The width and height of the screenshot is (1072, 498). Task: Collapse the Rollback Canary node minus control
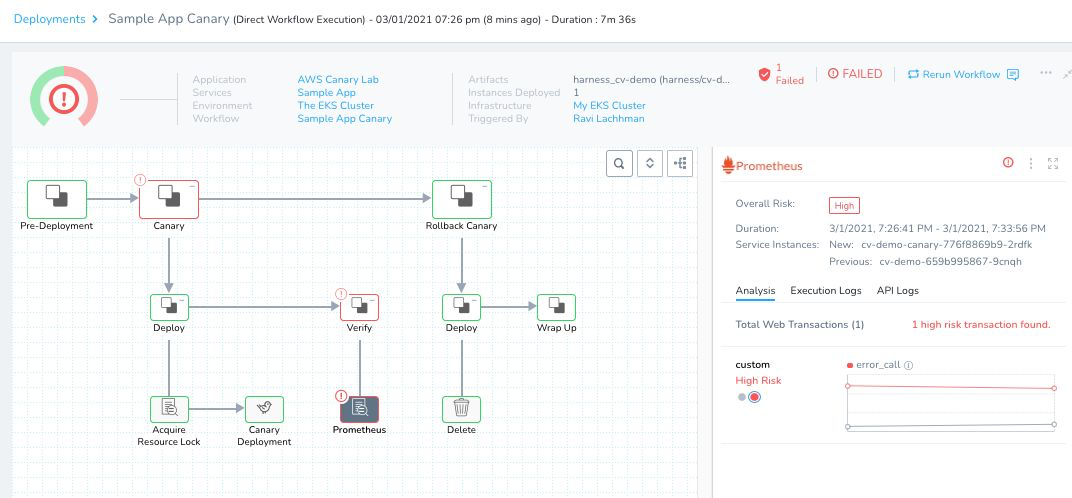click(x=485, y=186)
